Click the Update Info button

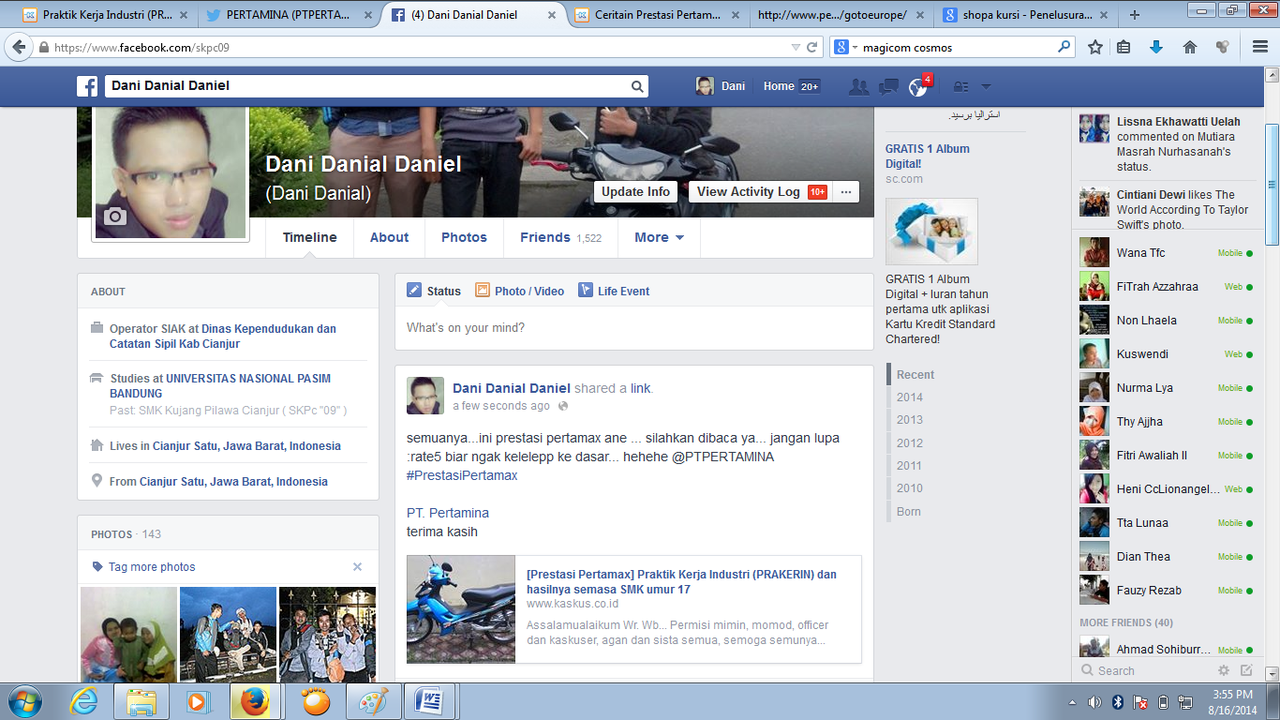[636, 192]
